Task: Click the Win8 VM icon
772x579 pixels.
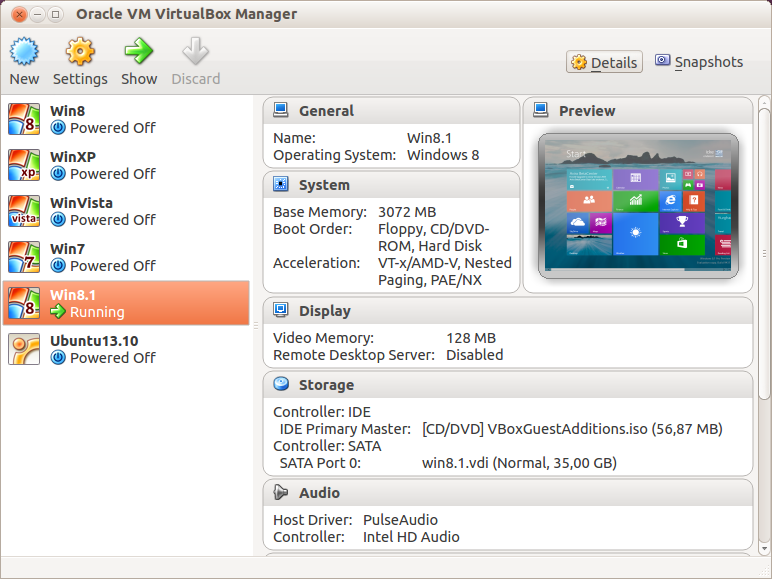Action: coord(24,119)
